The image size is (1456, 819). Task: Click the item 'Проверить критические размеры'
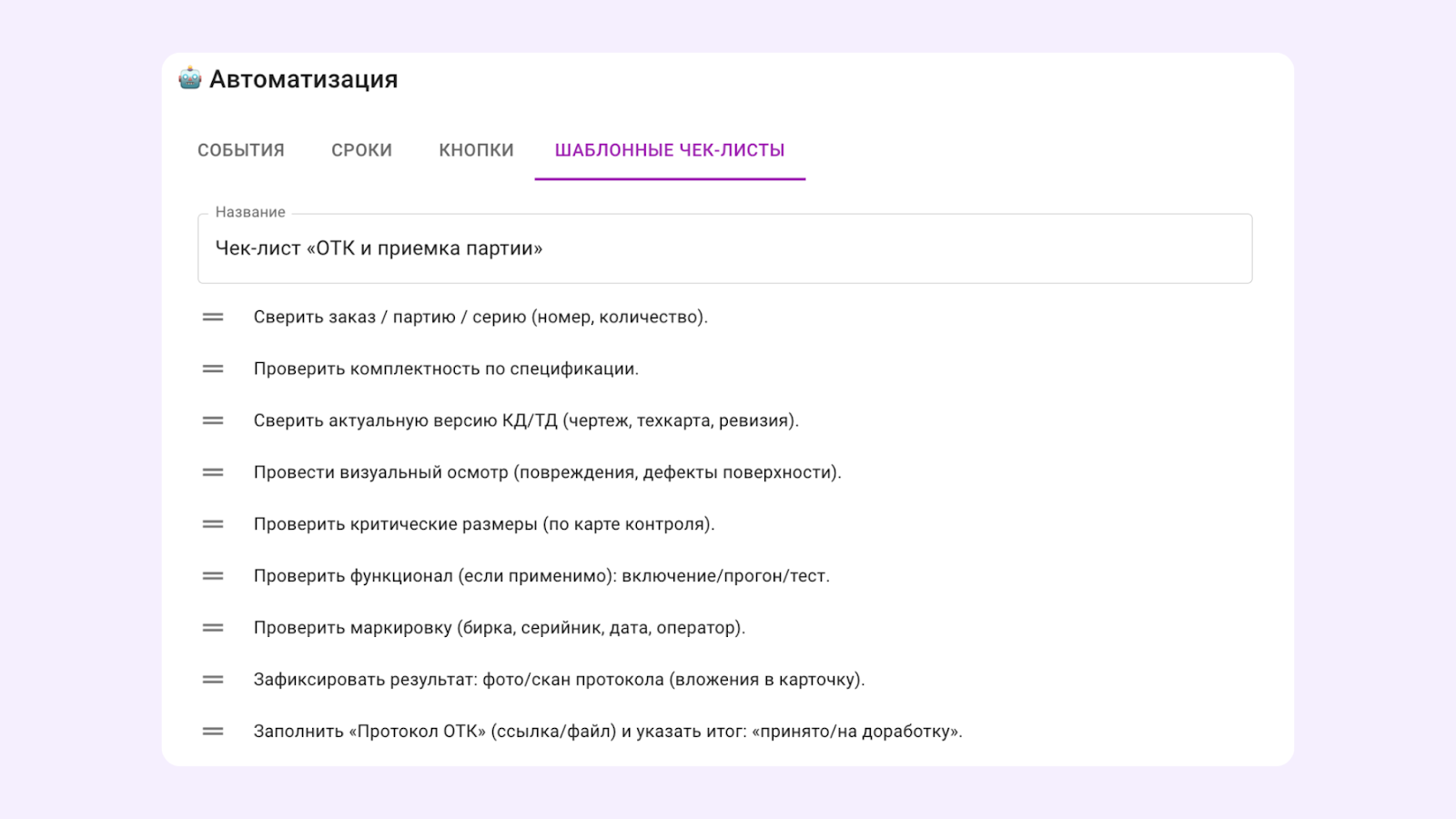(x=485, y=523)
